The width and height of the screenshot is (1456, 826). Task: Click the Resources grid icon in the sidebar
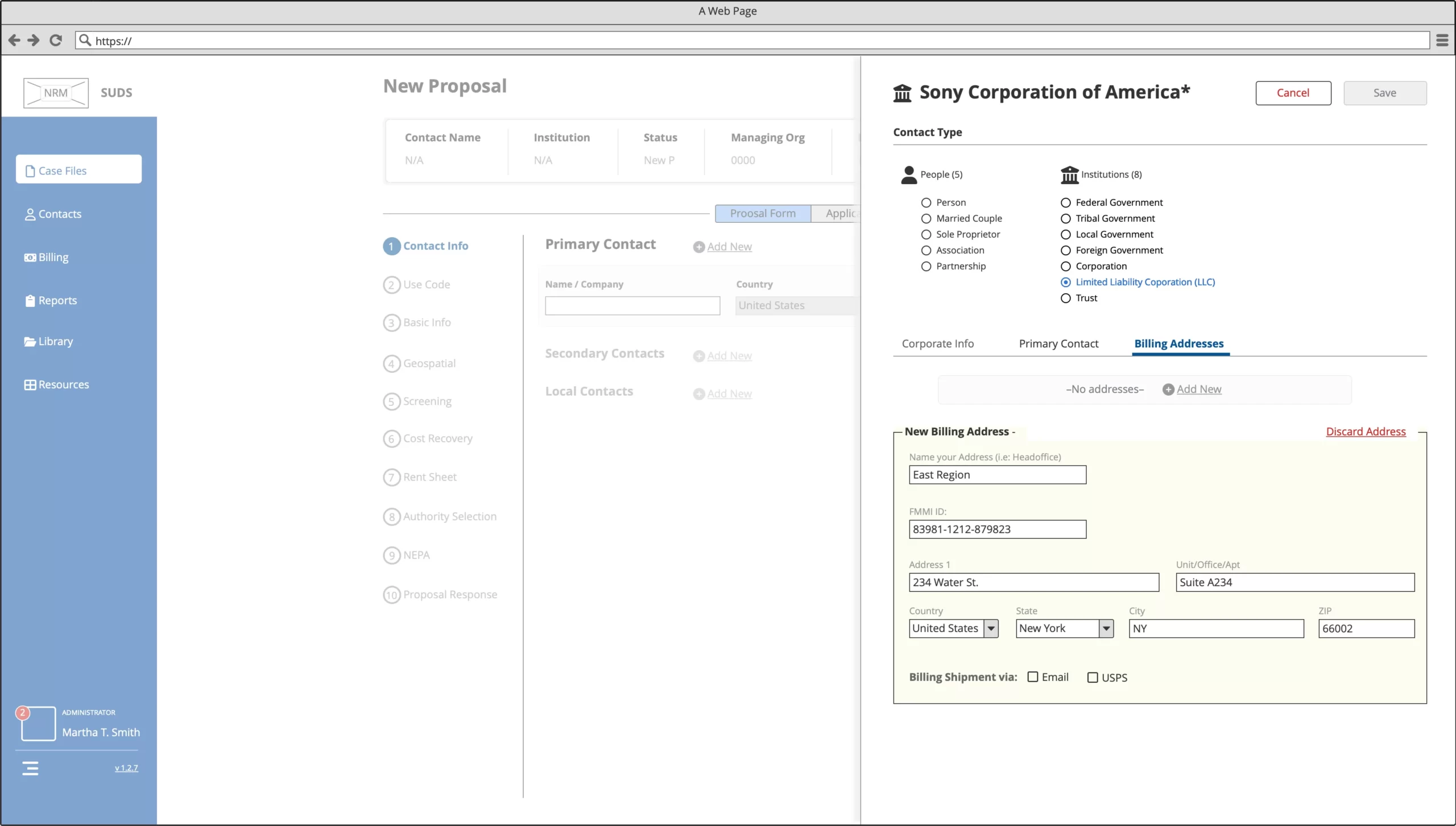tap(30, 385)
